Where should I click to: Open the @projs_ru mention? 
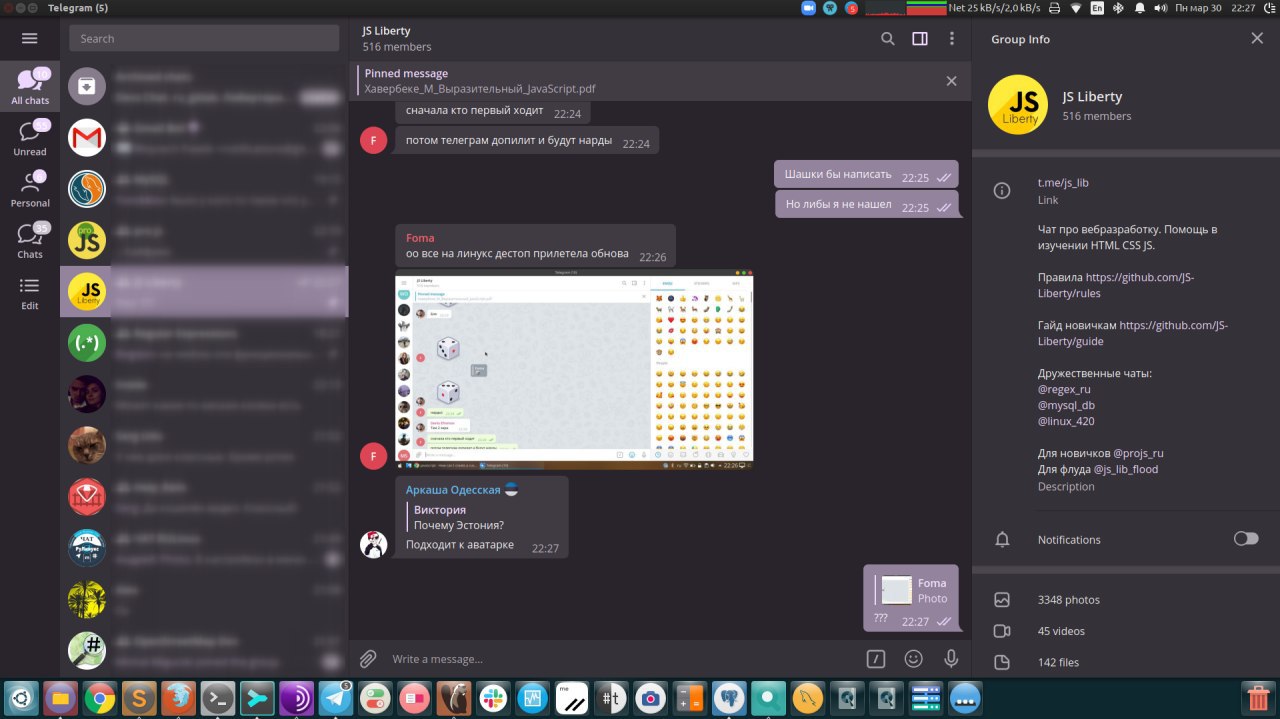pyautogui.click(x=1138, y=453)
